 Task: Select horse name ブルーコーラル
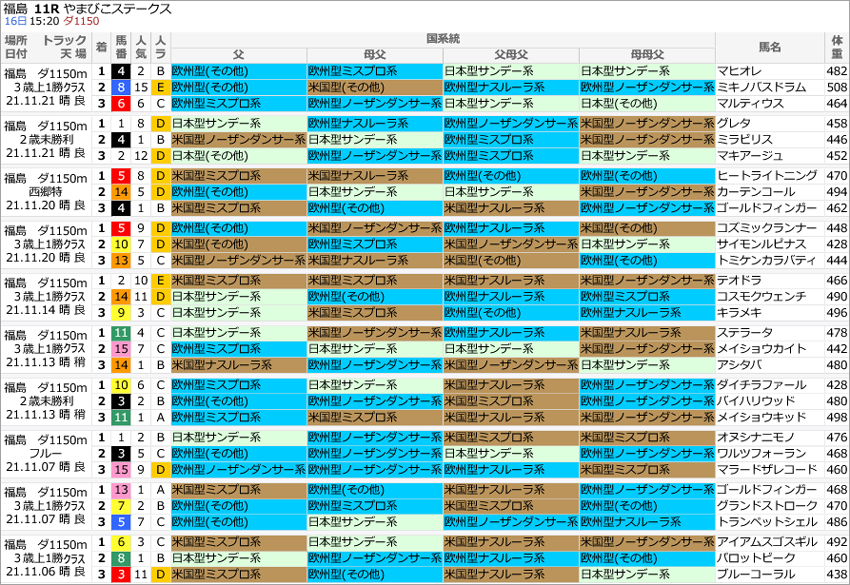[756, 575]
